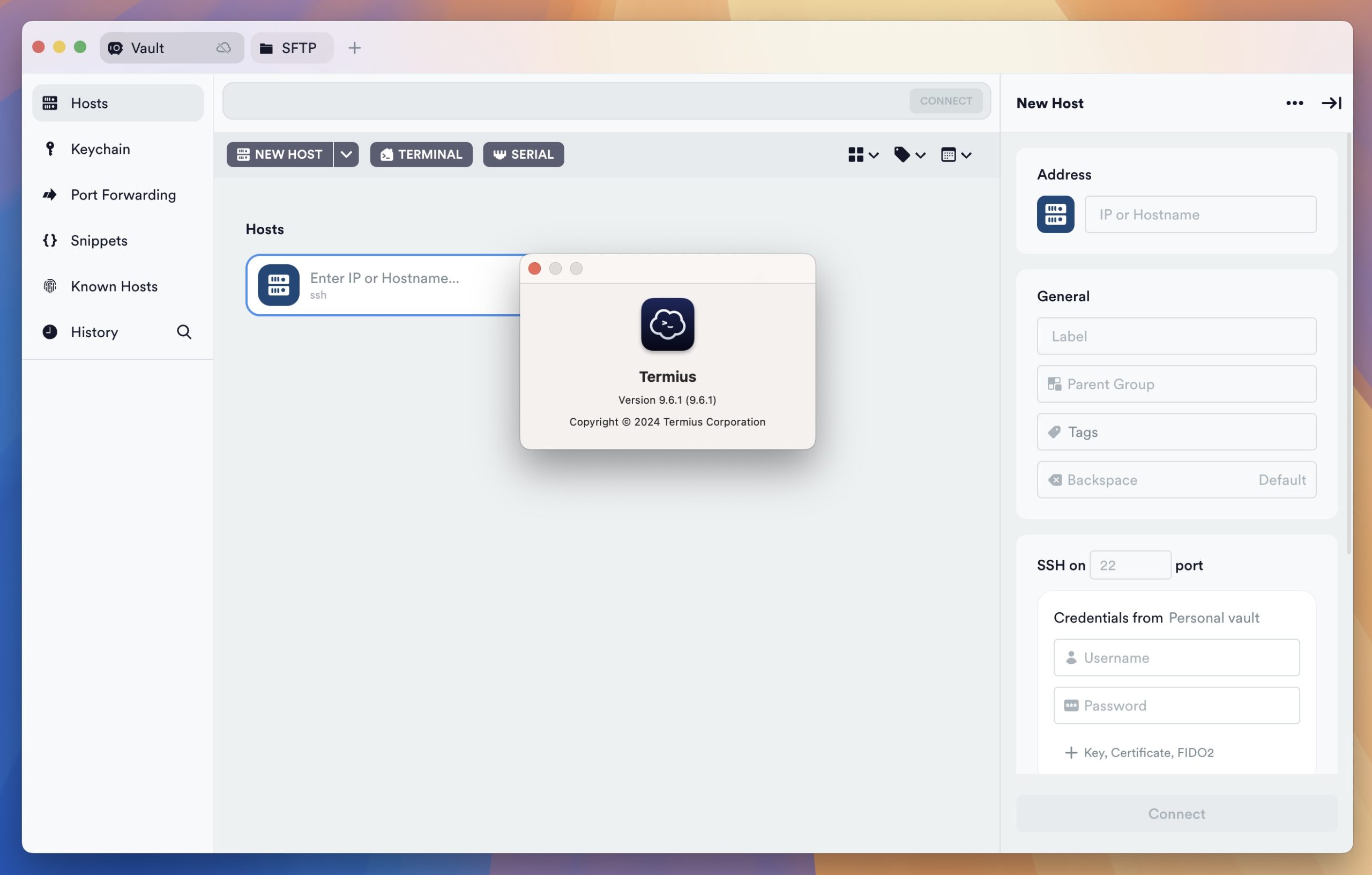Expand the NEW HOST dropdown arrow

click(346, 154)
